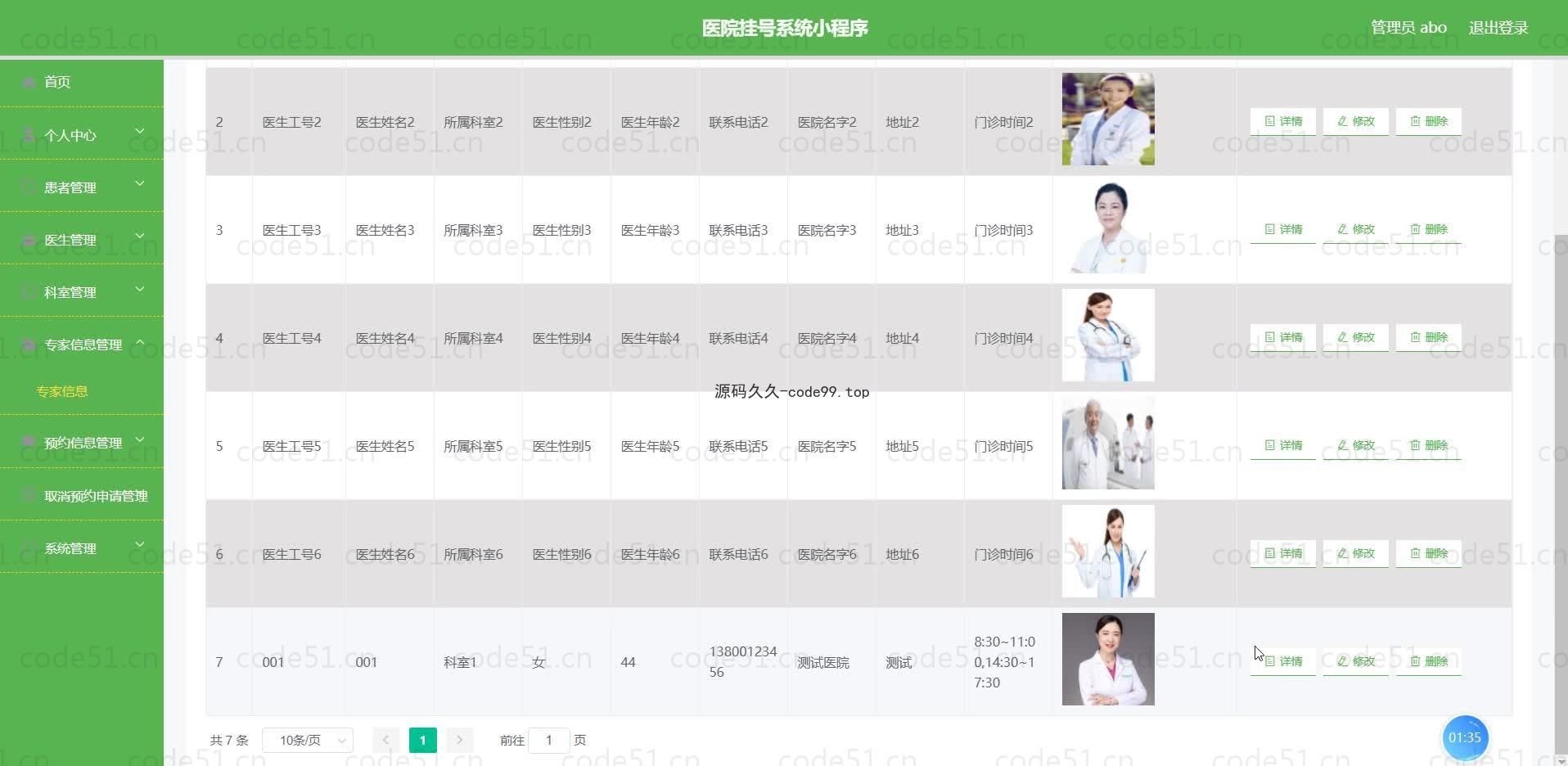Image resolution: width=1568 pixels, height=766 pixels.
Task: Click 修改 for row 医生工号2
Action: pyautogui.click(x=1355, y=121)
